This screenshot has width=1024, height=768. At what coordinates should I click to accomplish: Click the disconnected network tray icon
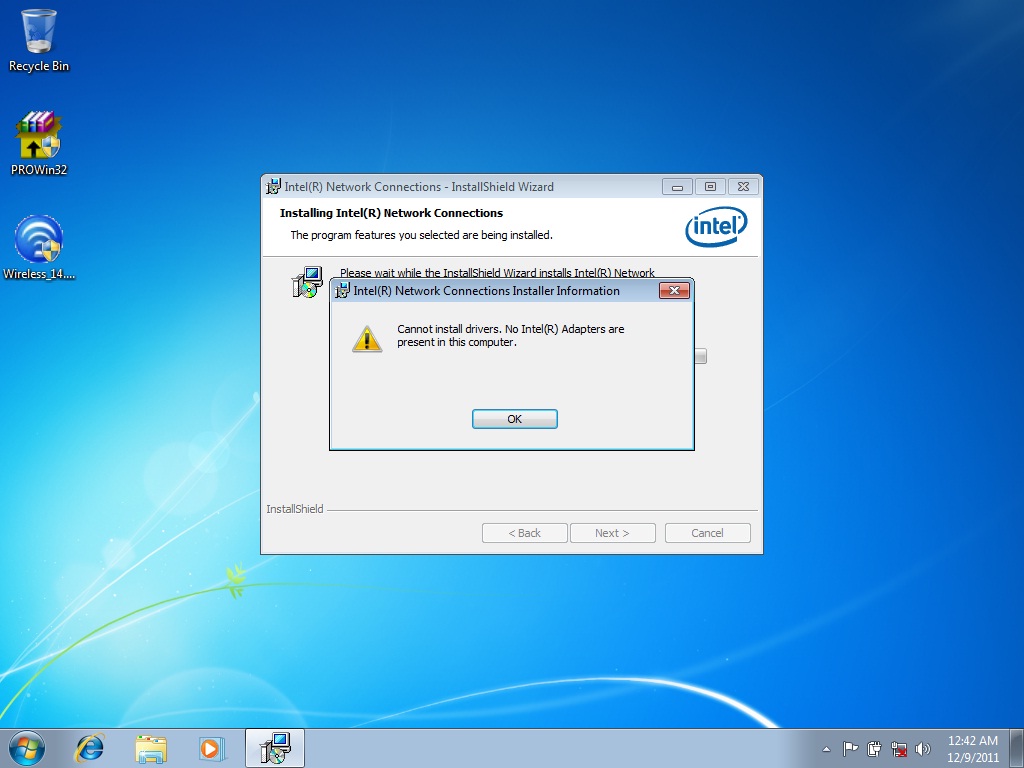899,749
